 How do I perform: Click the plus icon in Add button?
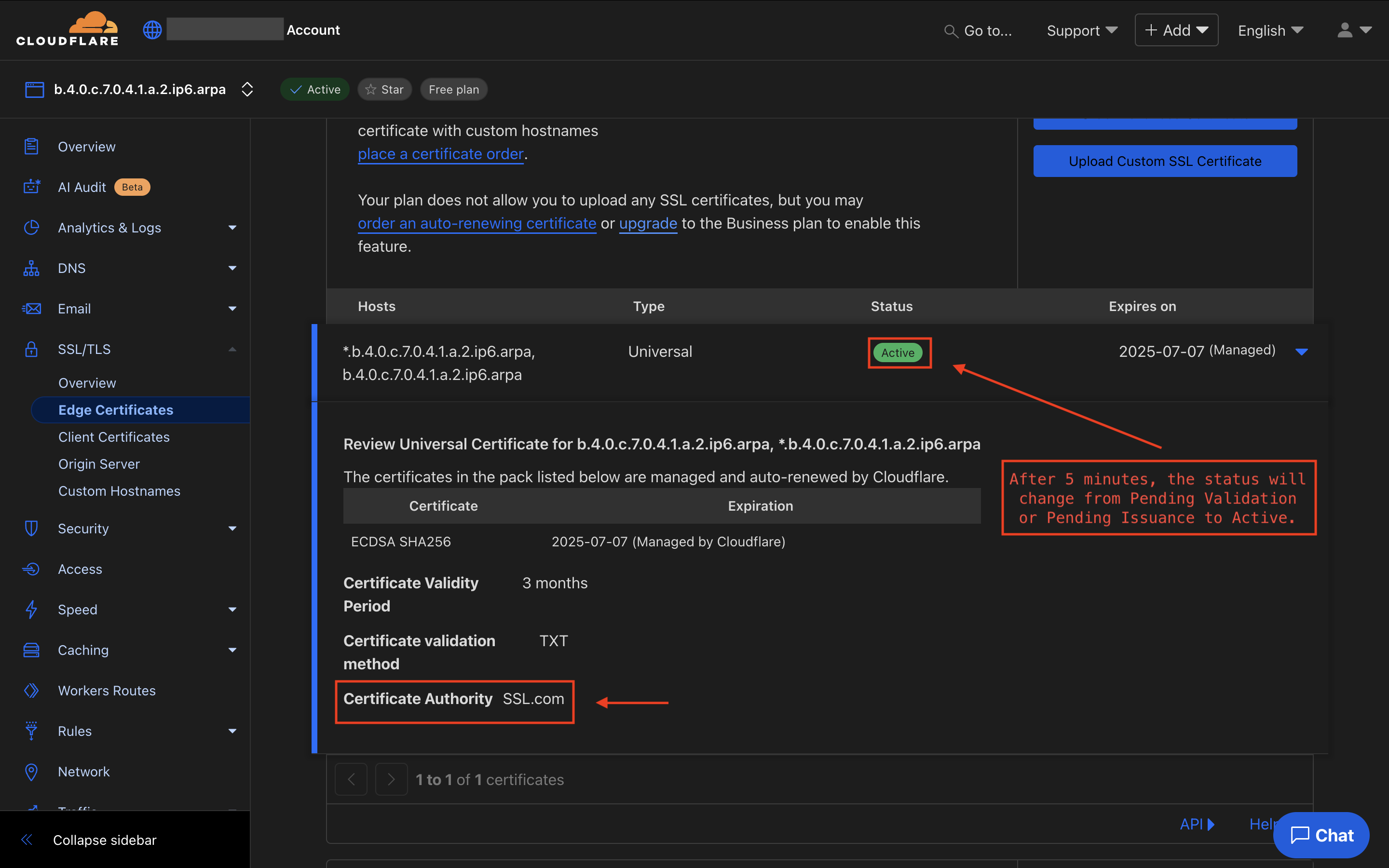[x=1150, y=30]
